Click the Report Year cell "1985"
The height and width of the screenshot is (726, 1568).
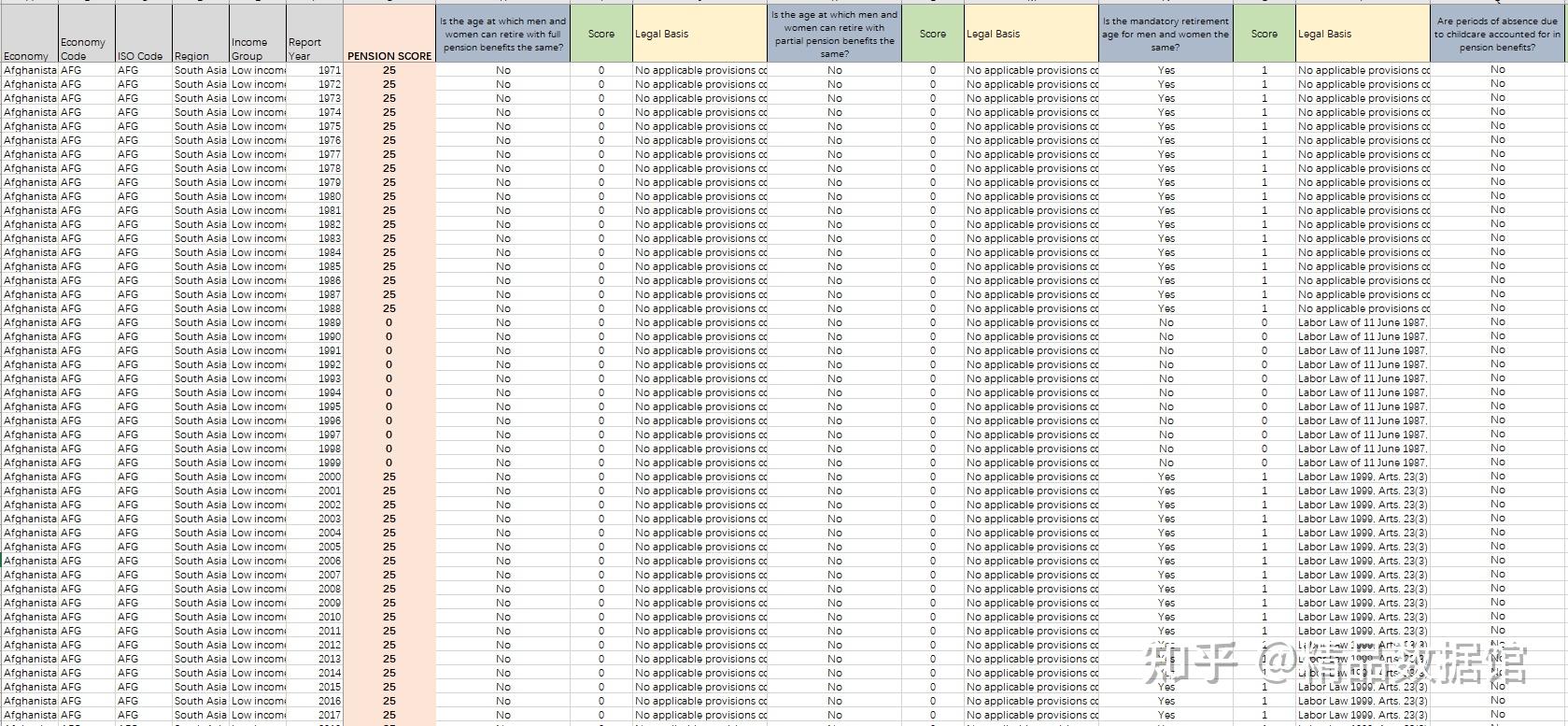point(315,266)
